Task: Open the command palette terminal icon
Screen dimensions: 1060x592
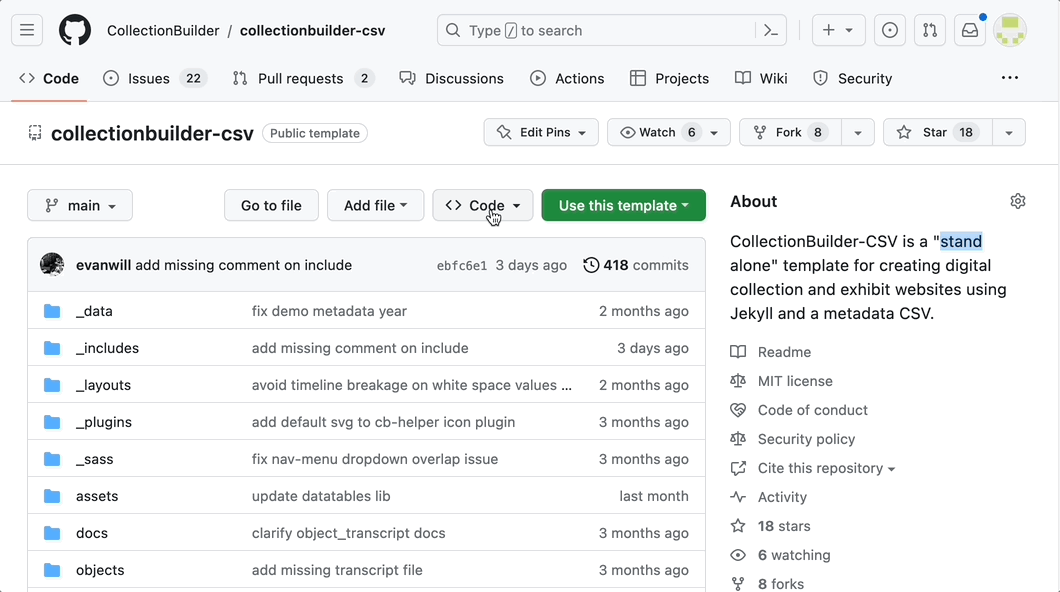Action: pos(770,30)
